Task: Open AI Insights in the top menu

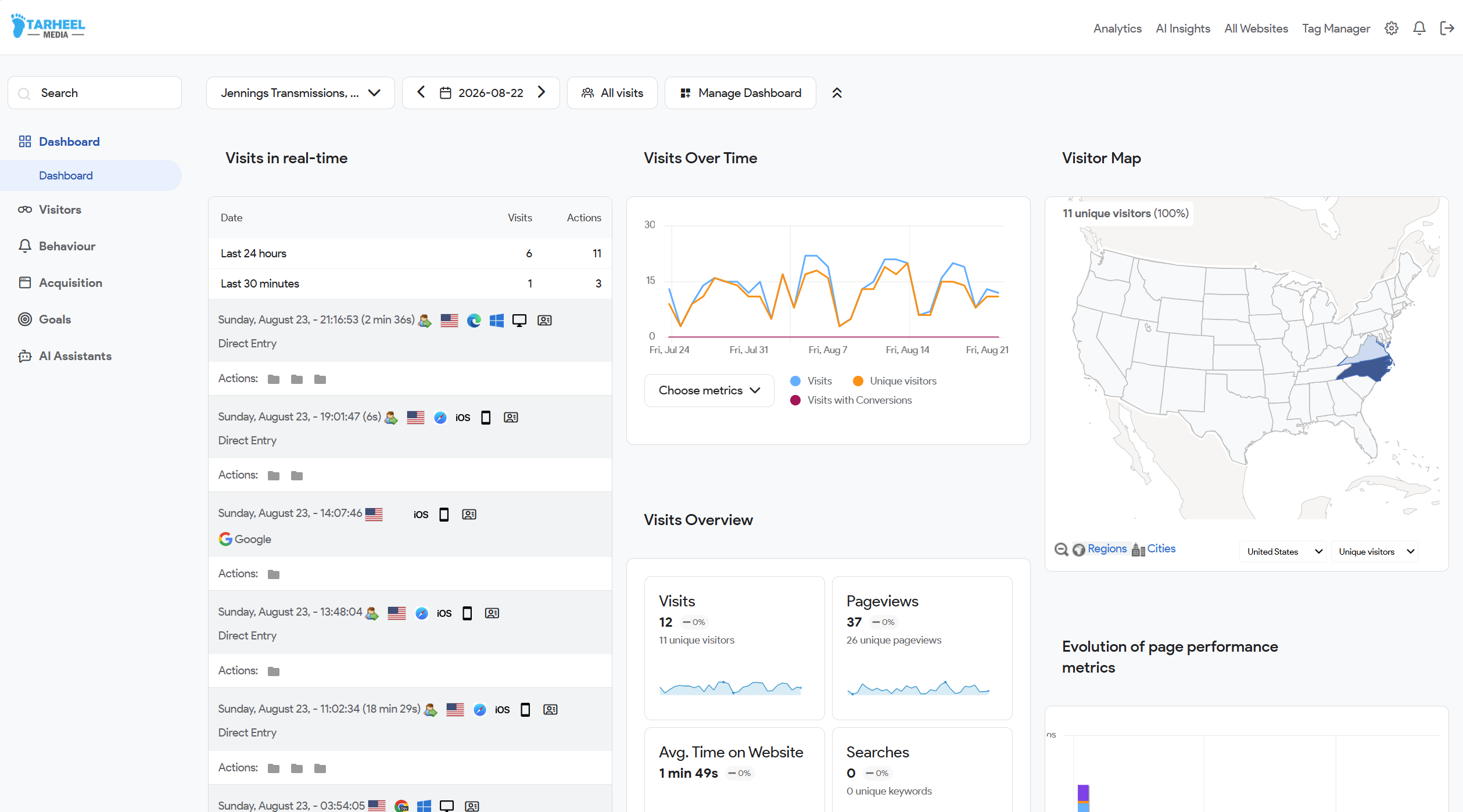Action: coord(1183,28)
